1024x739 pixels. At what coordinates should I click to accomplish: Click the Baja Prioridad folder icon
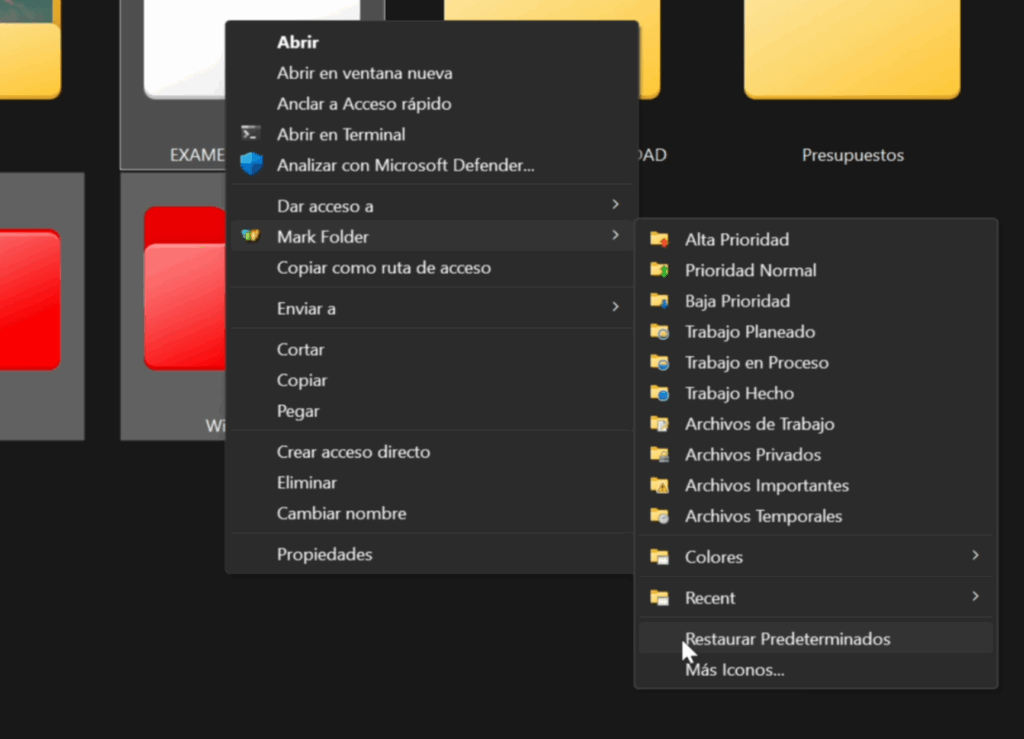tap(660, 301)
